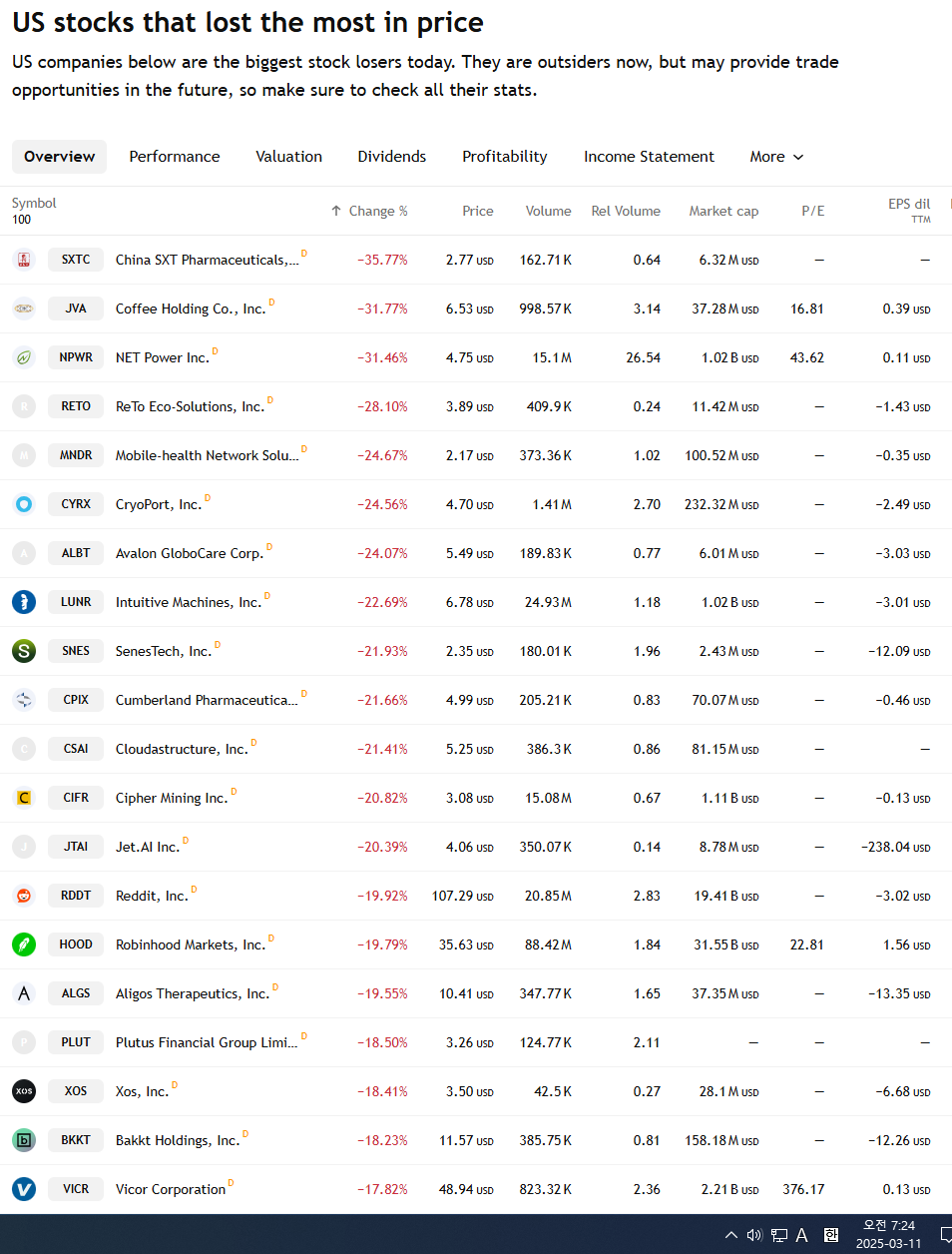The height and width of the screenshot is (1254, 952).
Task: Expand the More tabs dropdown
Action: 776,157
